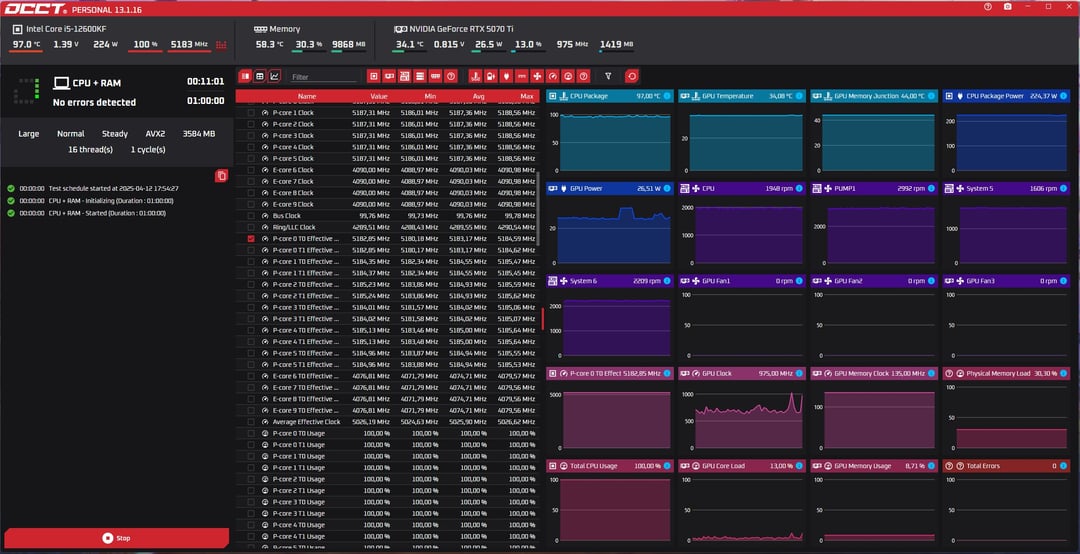Switch to the table-only view mode

point(260,76)
